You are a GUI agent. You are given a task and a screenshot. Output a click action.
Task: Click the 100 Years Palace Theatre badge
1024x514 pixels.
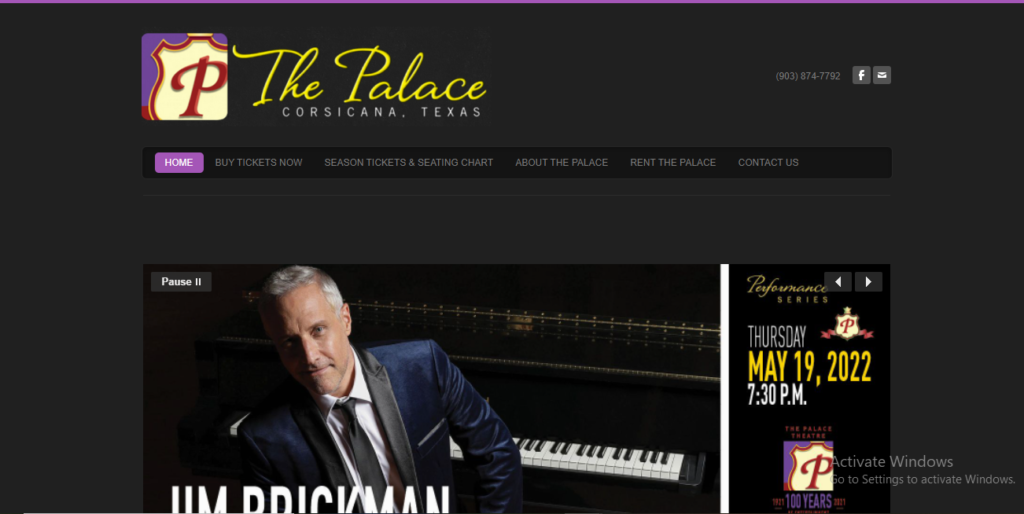coord(808,469)
